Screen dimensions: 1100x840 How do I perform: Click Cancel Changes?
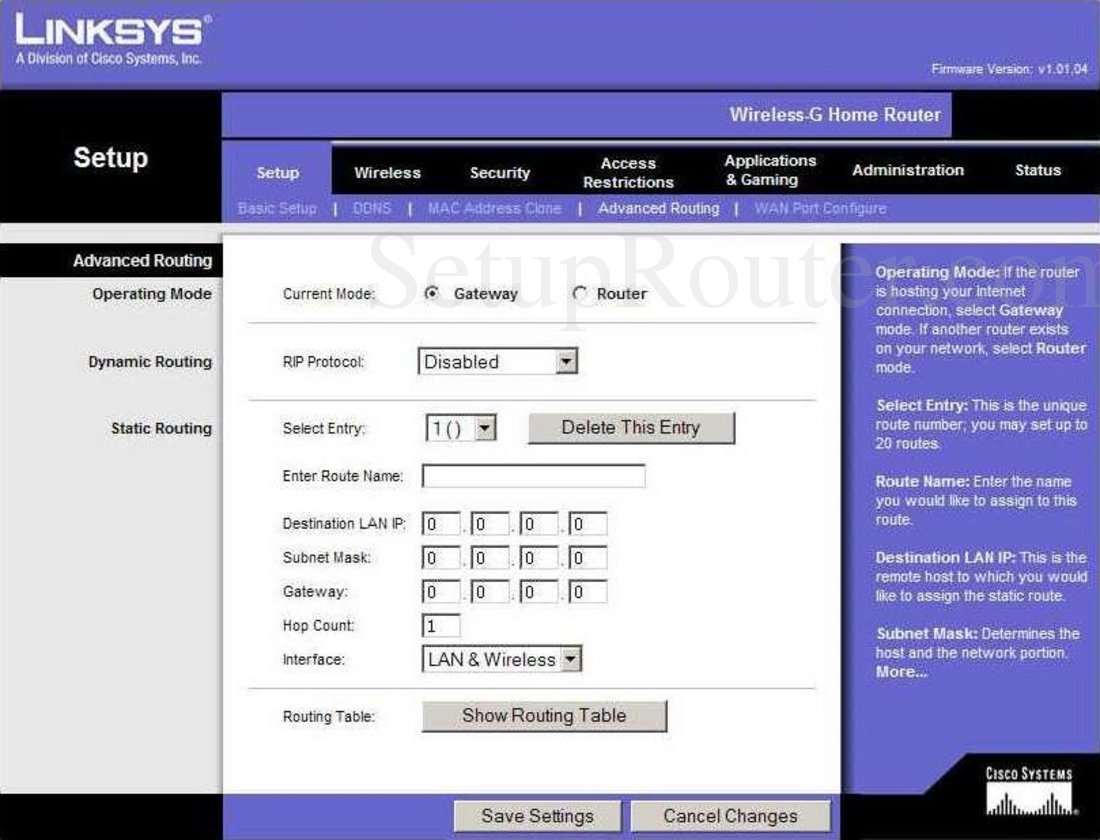tap(730, 816)
